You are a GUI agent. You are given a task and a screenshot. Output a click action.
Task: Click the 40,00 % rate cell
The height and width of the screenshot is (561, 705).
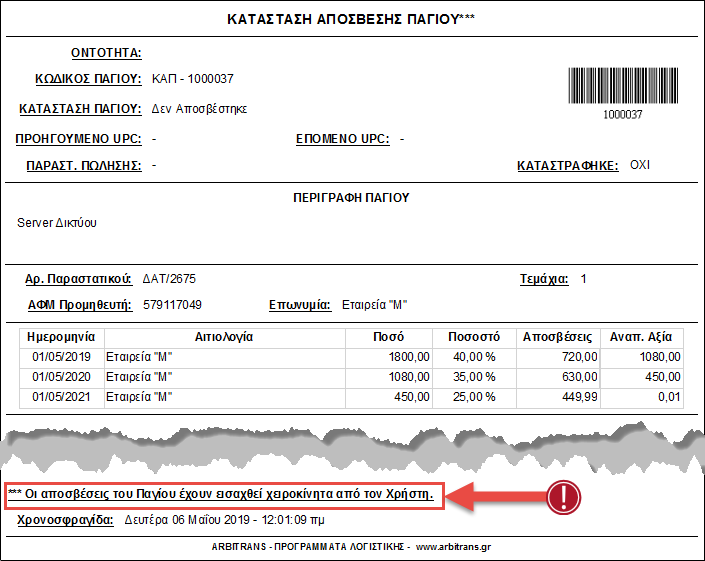(474, 357)
